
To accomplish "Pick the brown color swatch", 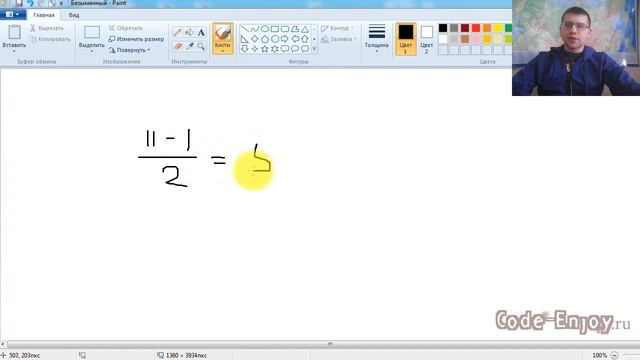I will [465, 39].
